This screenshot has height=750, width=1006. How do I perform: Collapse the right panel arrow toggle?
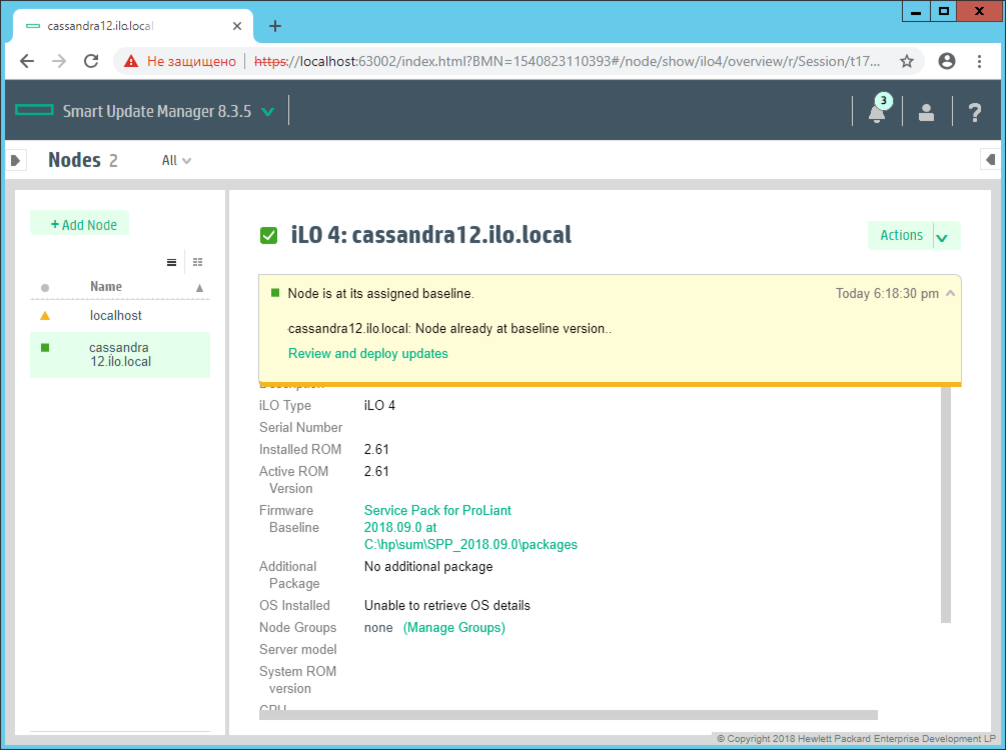point(990,159)
